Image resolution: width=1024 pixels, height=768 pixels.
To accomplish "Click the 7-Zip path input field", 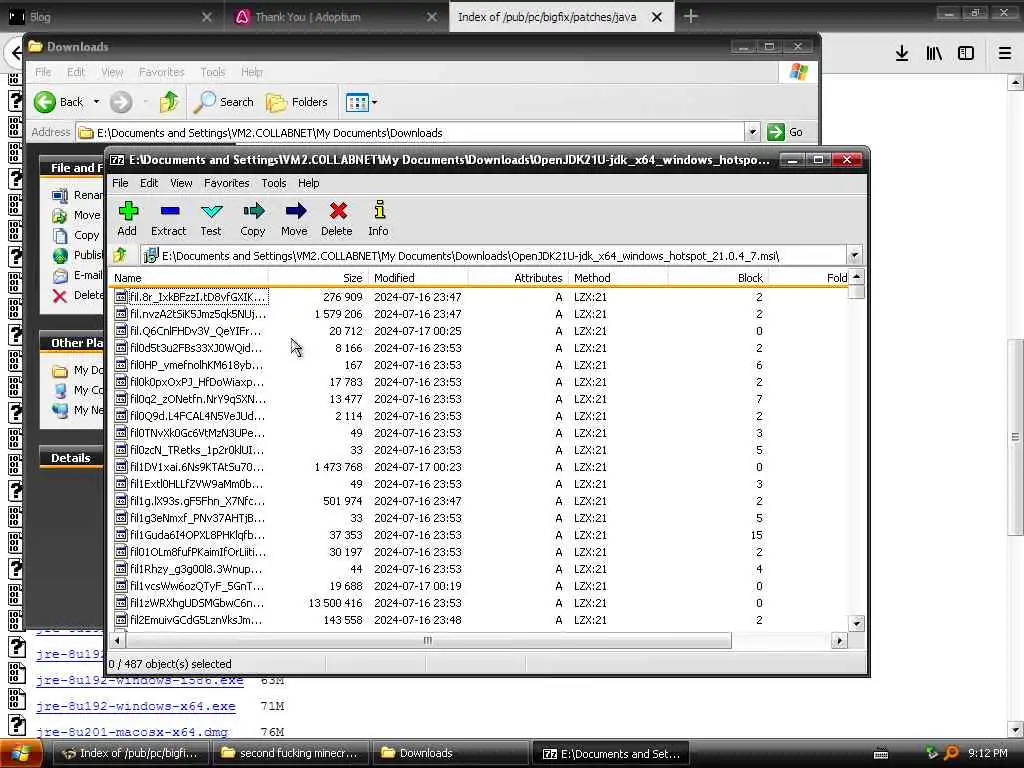I will 494,255.
